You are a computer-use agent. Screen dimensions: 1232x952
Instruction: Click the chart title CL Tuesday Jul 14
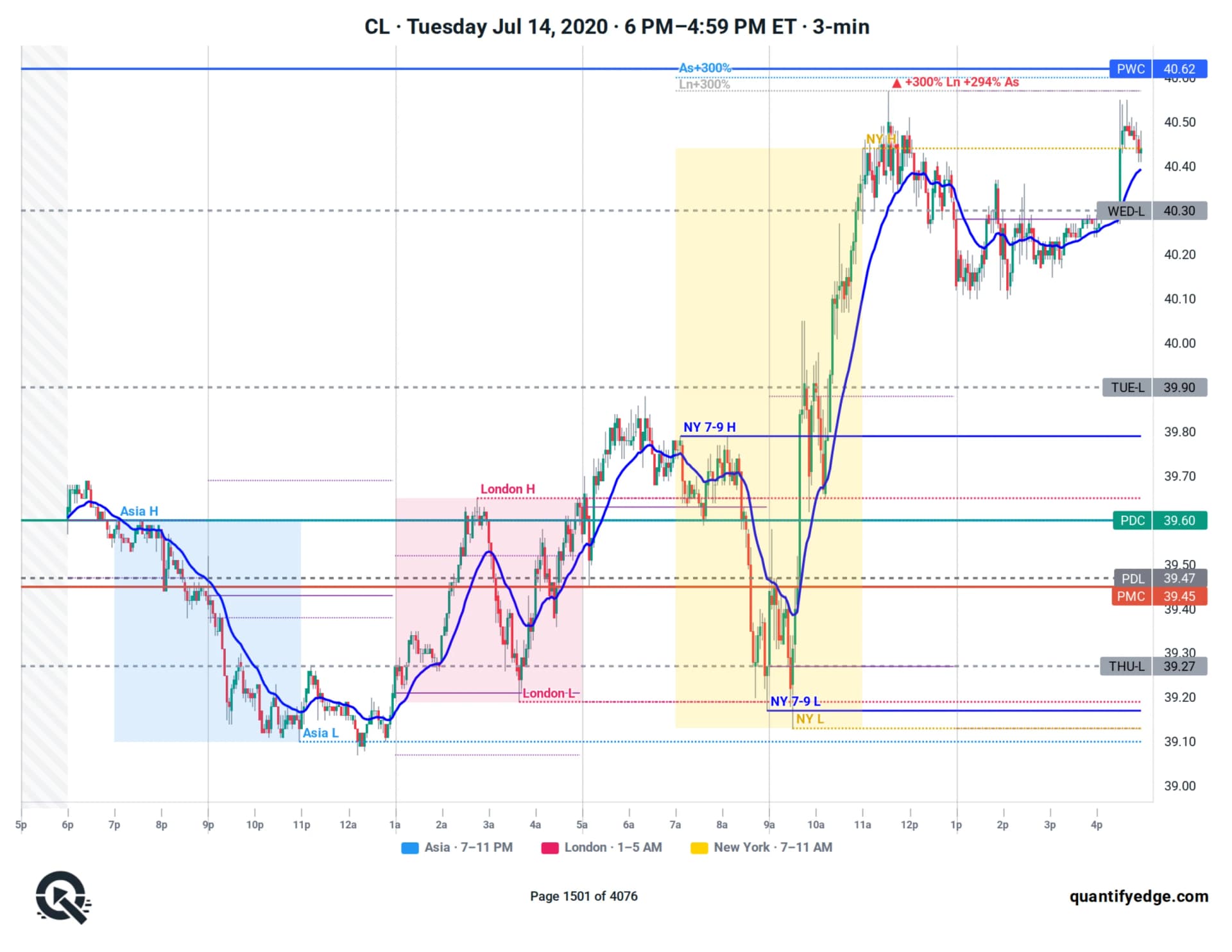pos(617,26)
